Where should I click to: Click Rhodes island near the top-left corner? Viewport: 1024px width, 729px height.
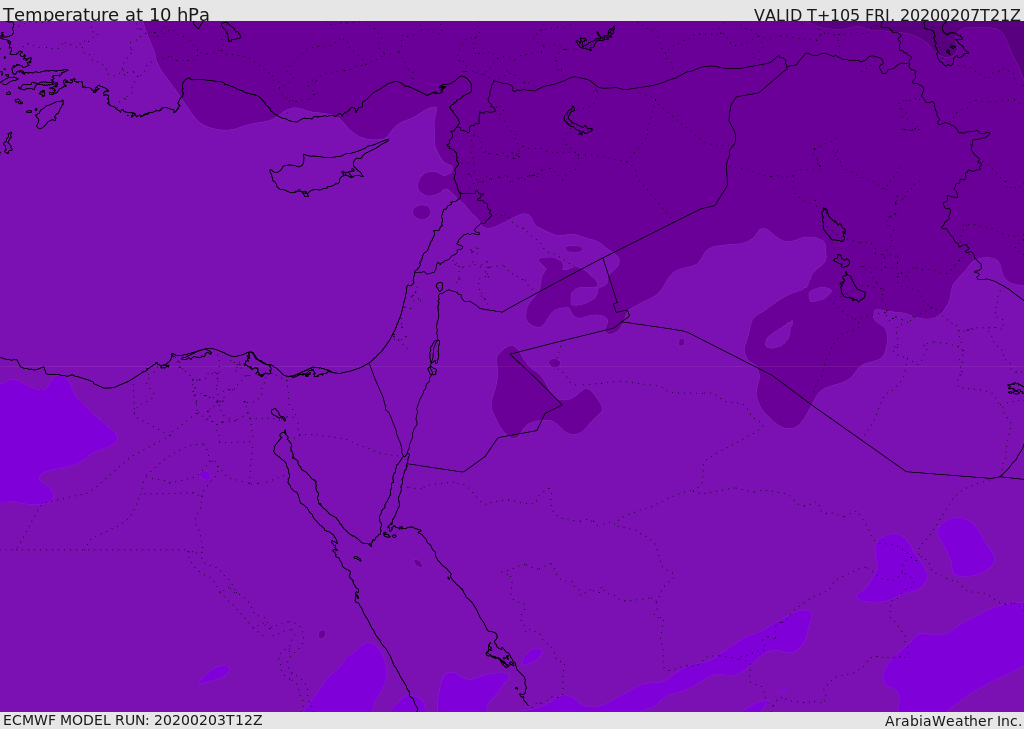point(49,113)
